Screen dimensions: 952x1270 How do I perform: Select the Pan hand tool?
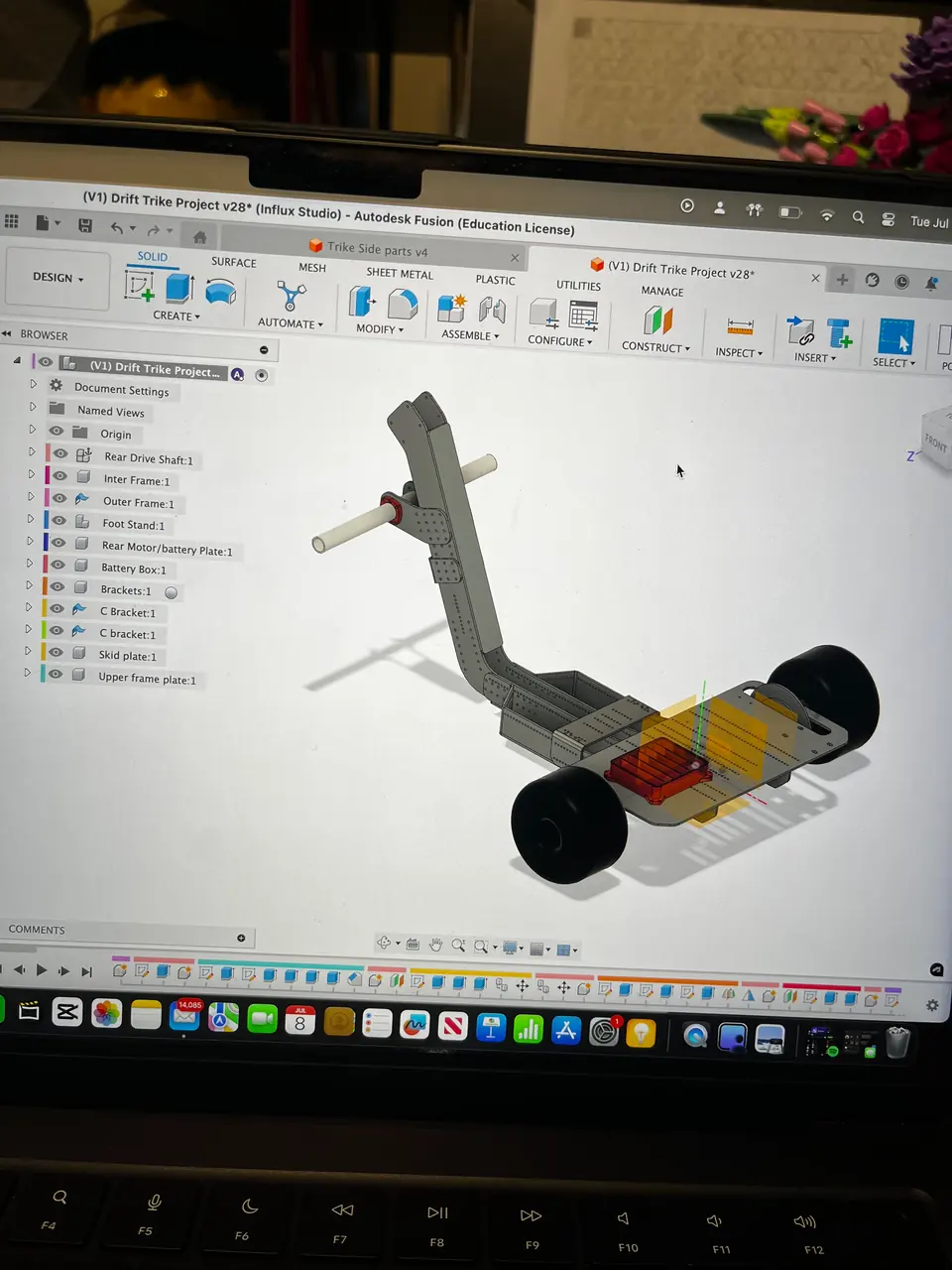pos(435,945)
